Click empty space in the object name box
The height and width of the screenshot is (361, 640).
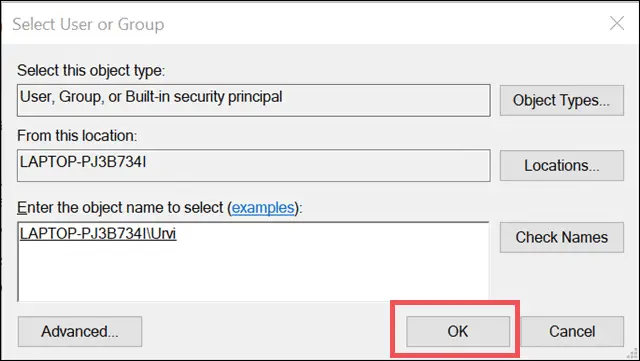click(253, 274)
